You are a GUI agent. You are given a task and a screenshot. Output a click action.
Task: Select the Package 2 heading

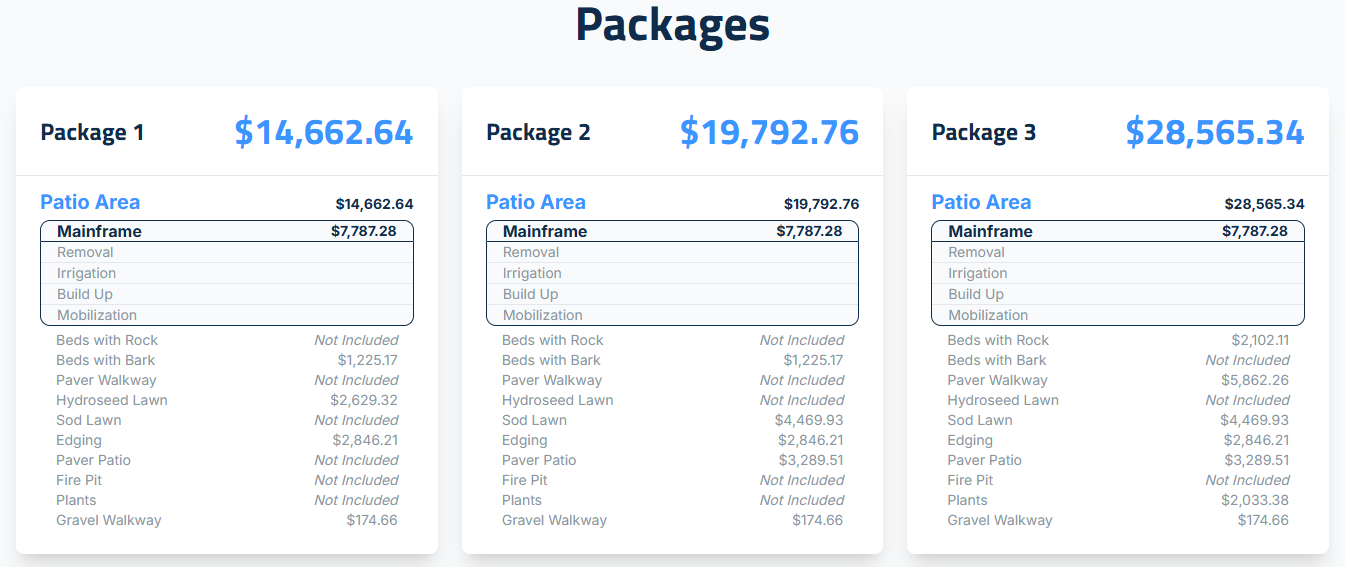pyautogui.click(x=538, y=132)
